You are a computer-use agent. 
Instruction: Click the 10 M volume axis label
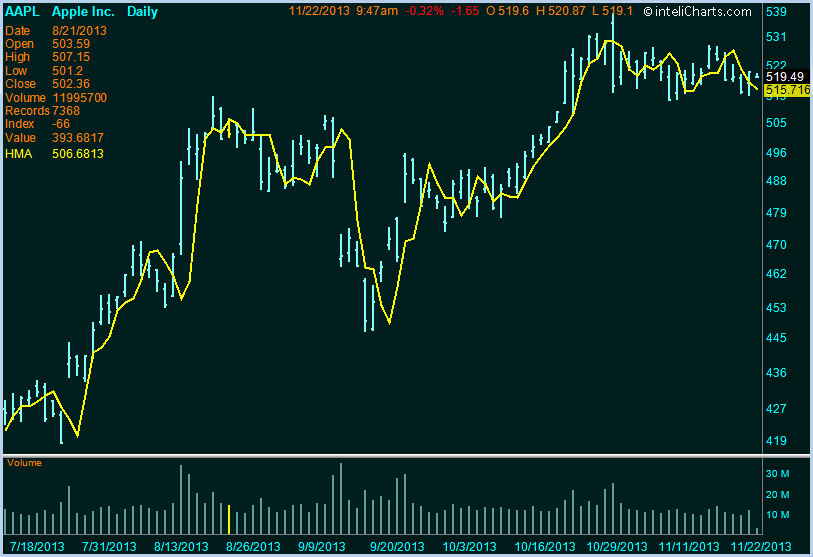778,515
